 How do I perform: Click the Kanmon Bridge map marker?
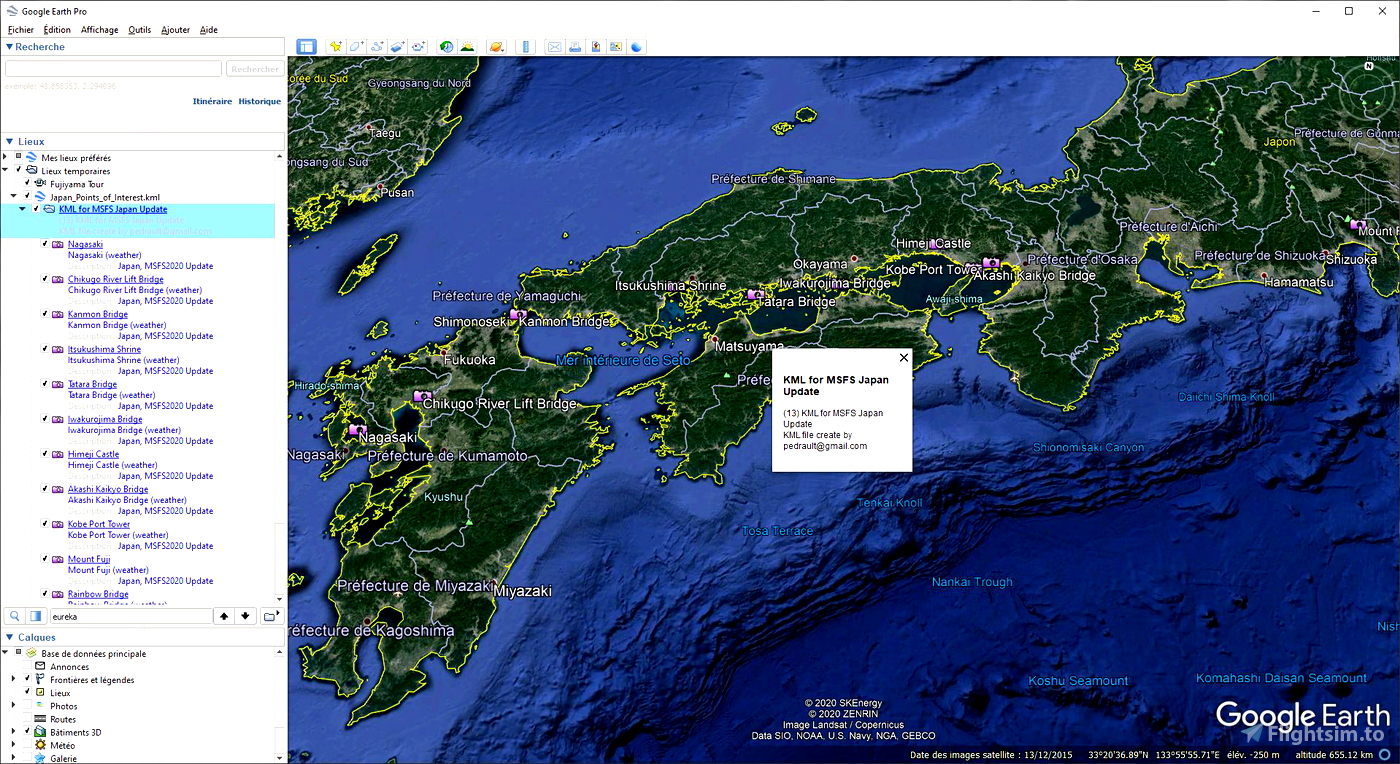pos(517,315)
